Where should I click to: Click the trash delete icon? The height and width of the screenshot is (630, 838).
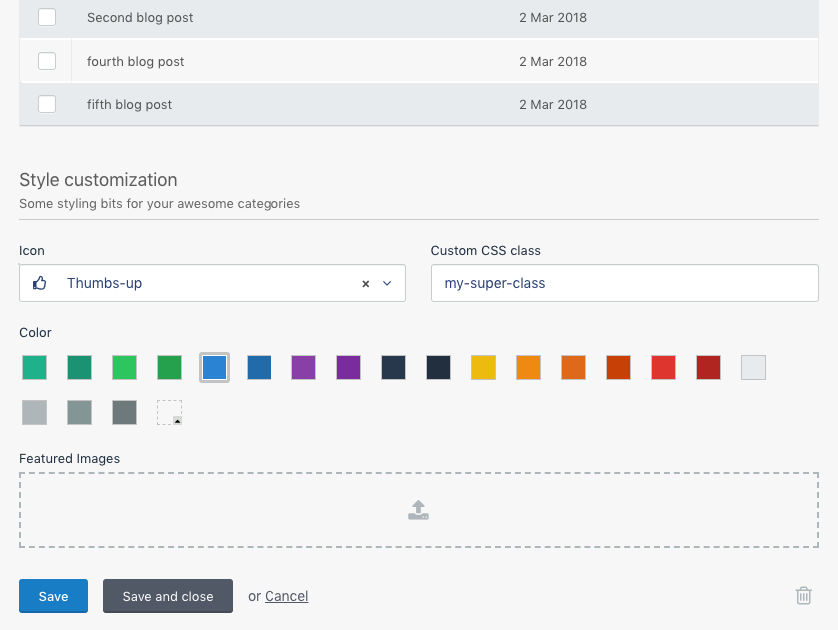803,595
